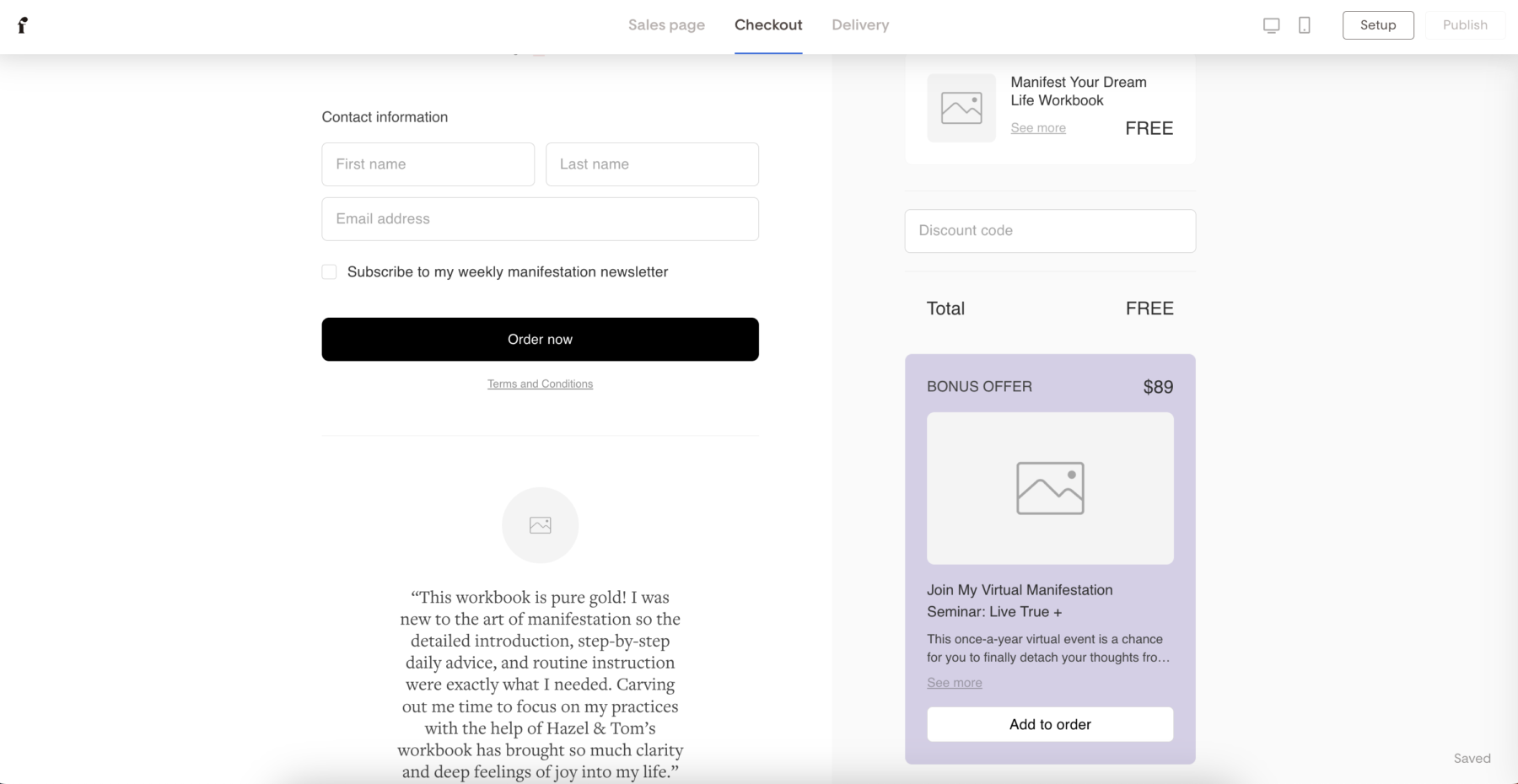Open the Delivery tab
Viewport: 1518px width, 784px height.
[x=860, y=24]
